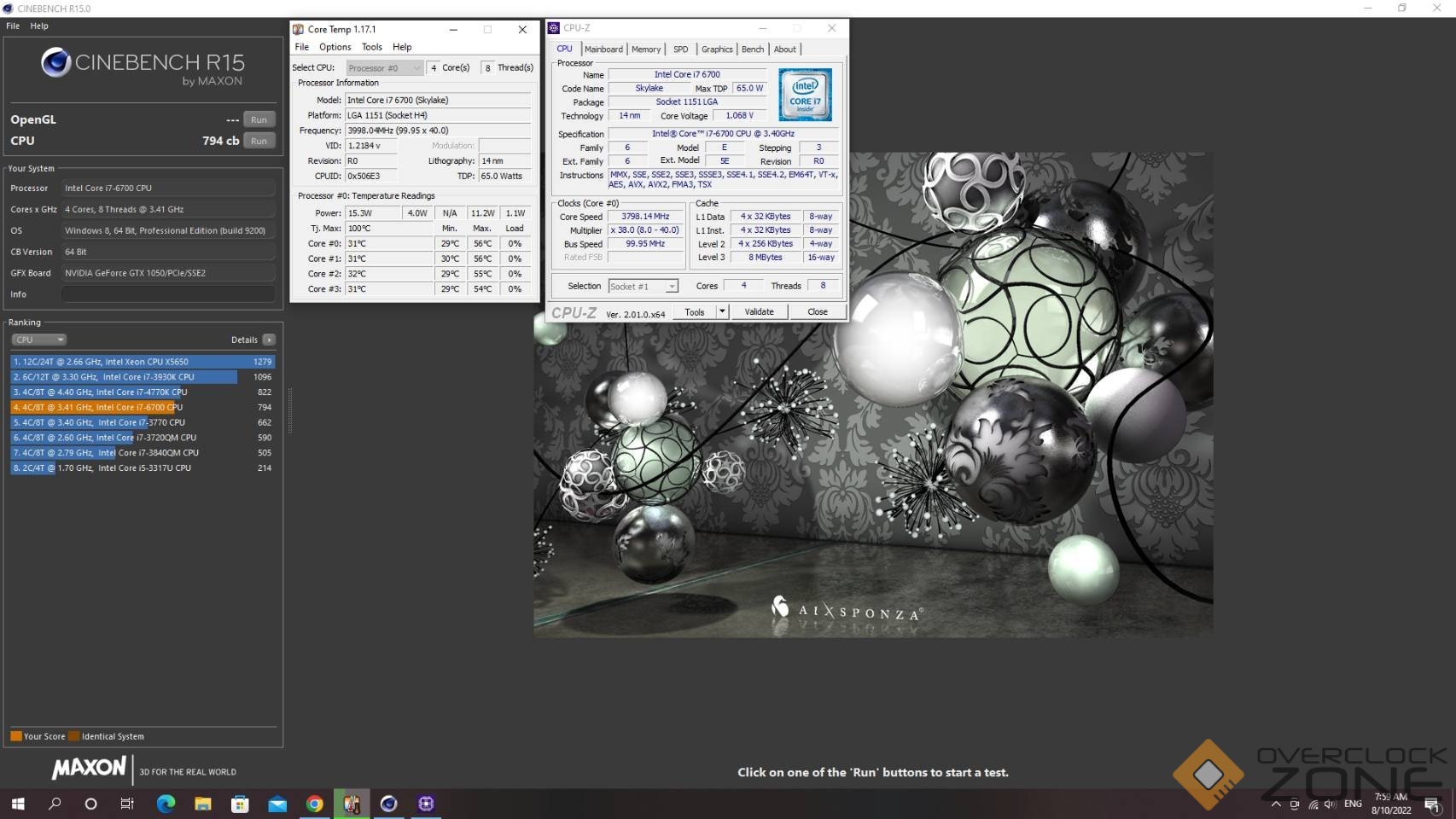This screenshot has width=1456, height=819.
Task: Close the Core Temp window
Action: point(522,29)
